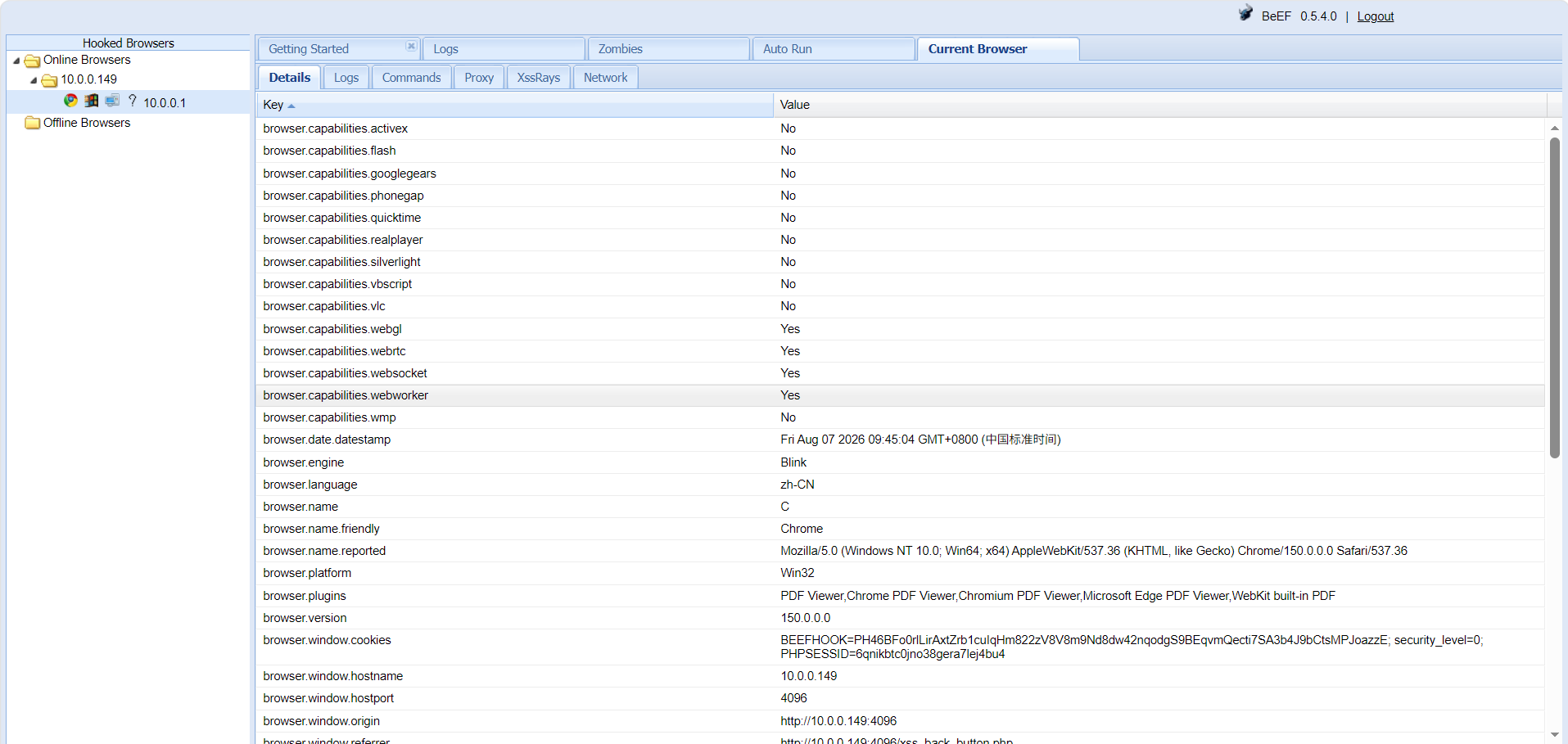
Task: Click the origin value http://10.0.0.149:4096
Action: tap(838, 721)
